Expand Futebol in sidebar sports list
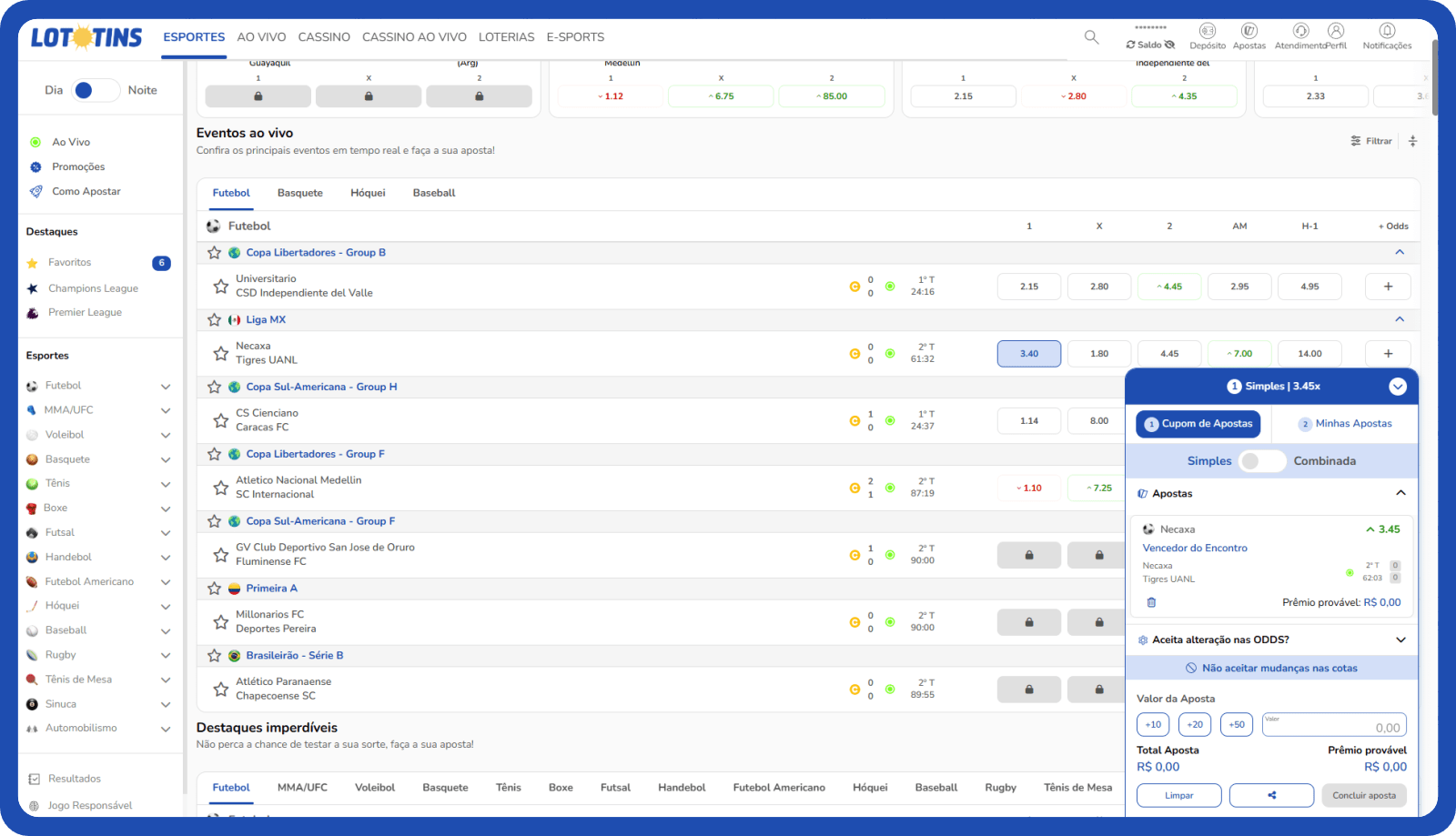The image size is (1456, 836). [166, 387]
